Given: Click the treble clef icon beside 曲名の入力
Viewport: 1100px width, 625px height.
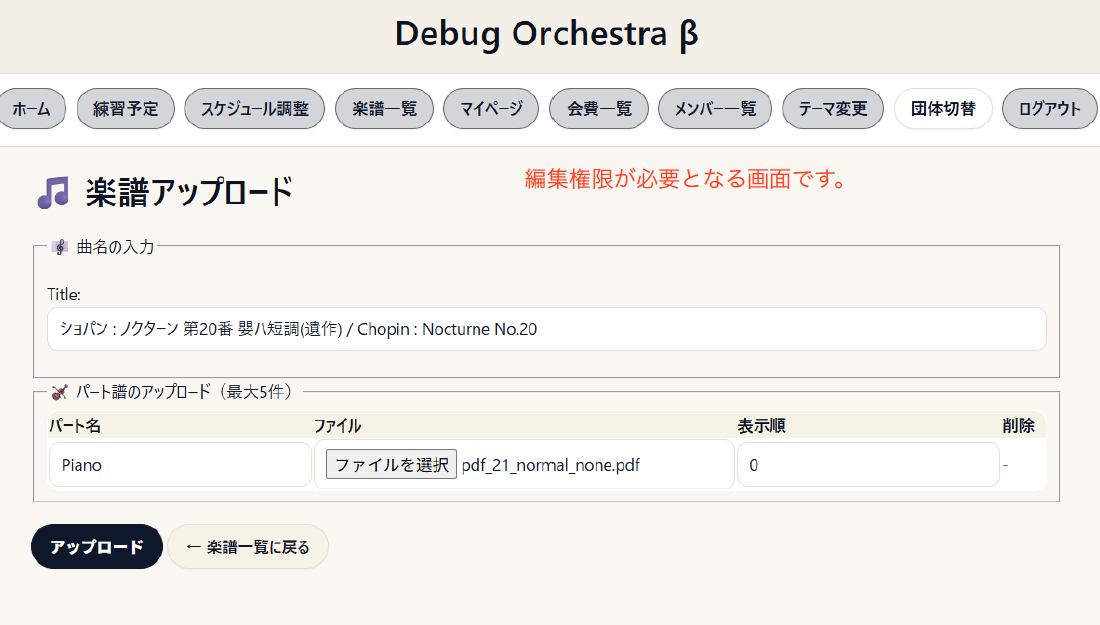Looking at the screenshot, I should tap(60, 247).
